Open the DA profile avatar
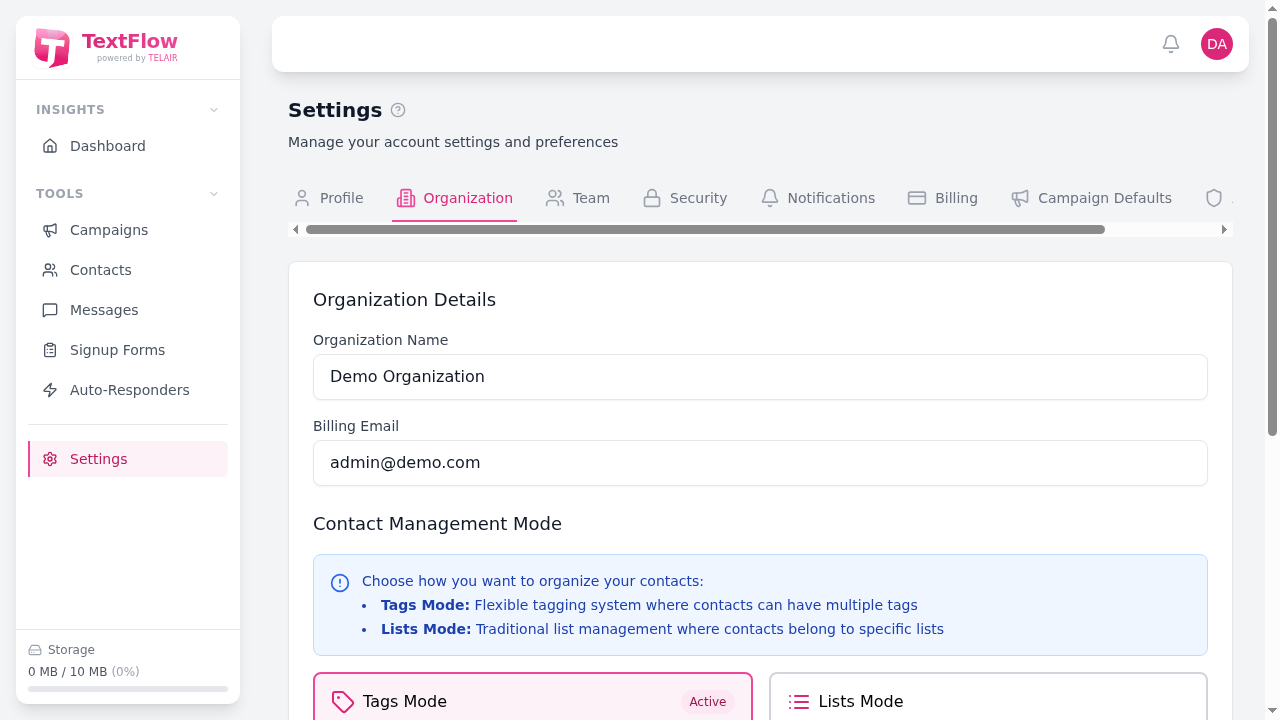 coord(1216,44)
